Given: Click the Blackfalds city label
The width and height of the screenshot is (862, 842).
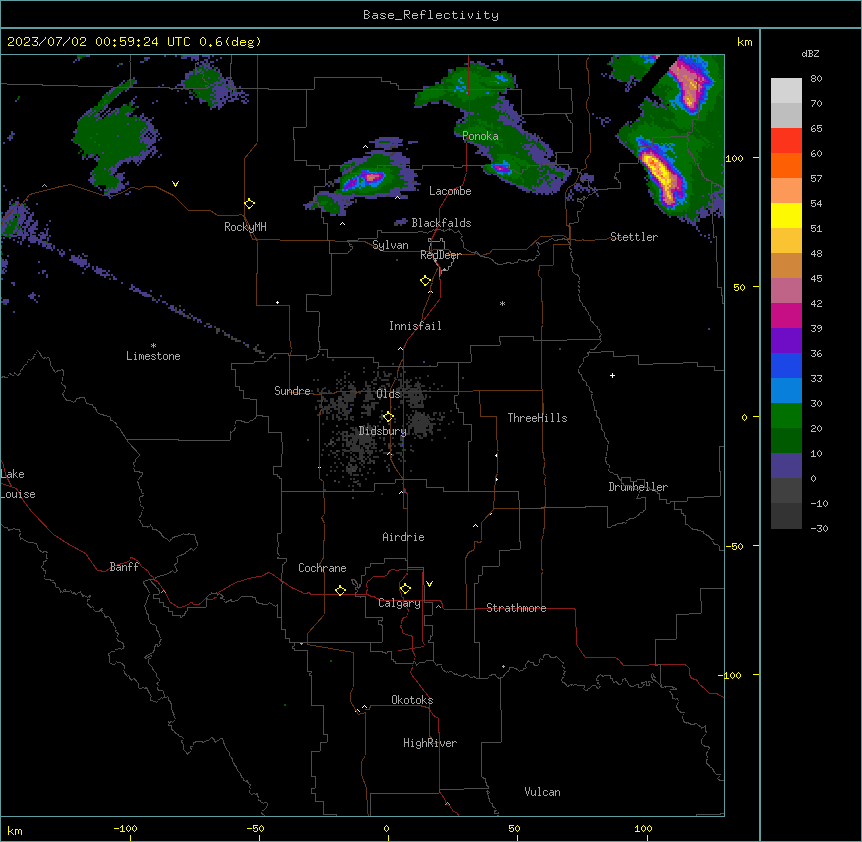Looking at the screenshot, I should [x=441, y=223].
